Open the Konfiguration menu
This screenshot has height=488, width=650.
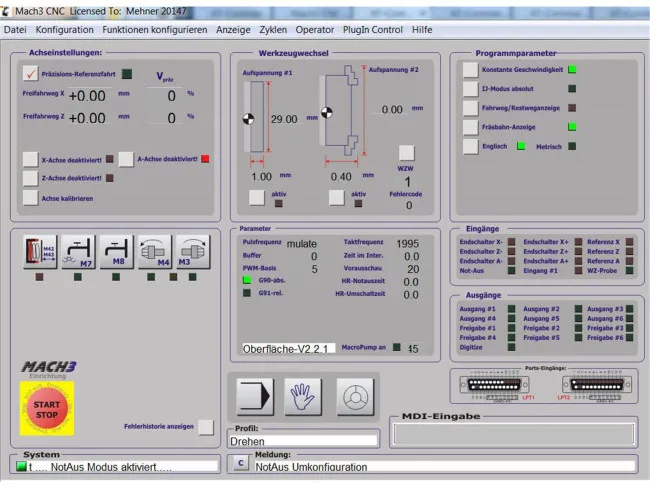[x=64, y=30]
